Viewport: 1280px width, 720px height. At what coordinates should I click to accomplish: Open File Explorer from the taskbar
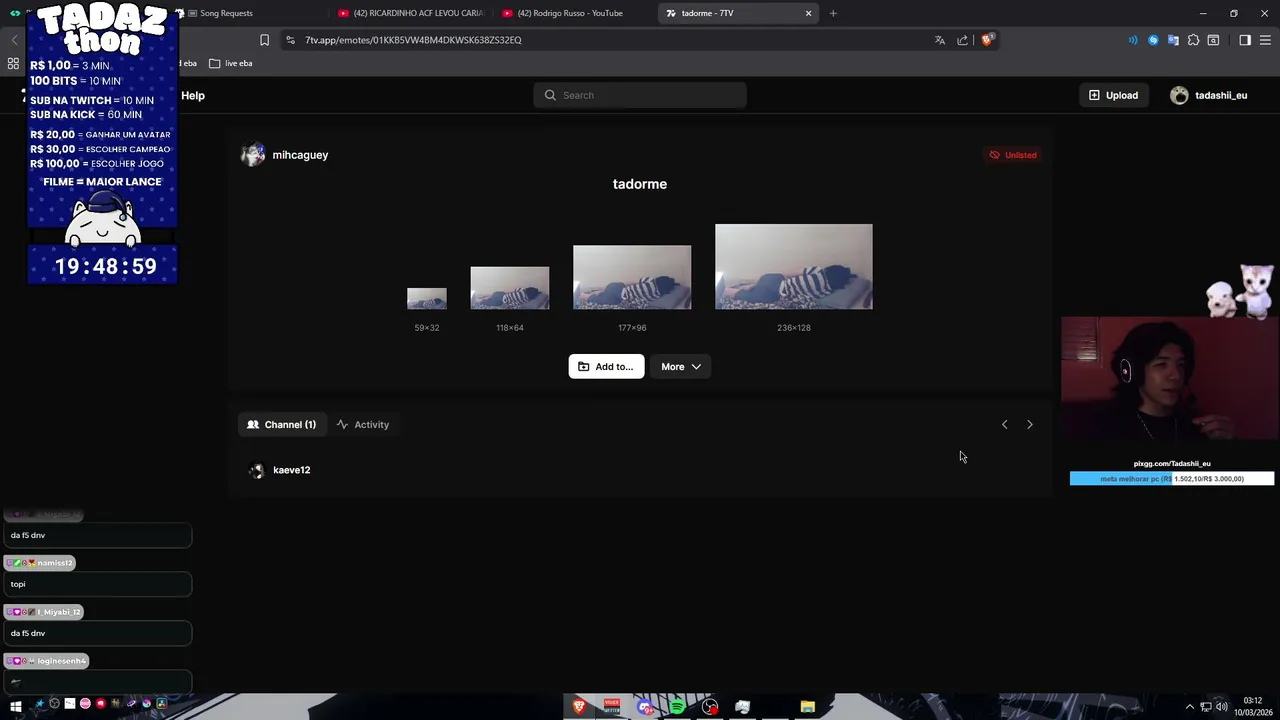[x=807, y=706]
